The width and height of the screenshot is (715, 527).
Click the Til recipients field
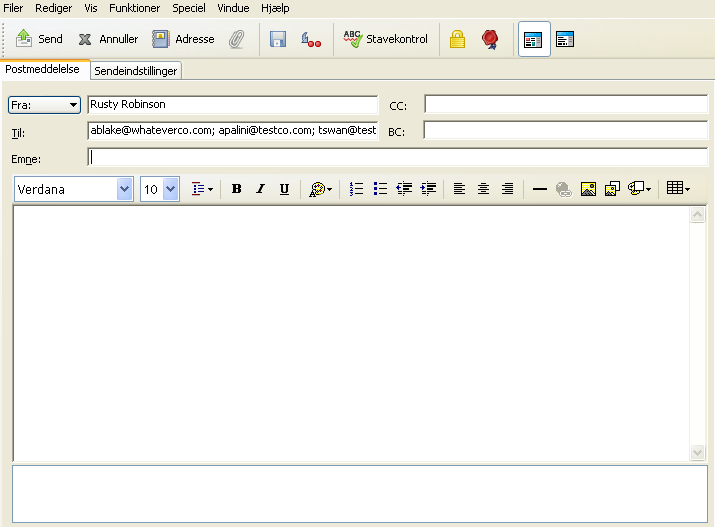coord(233,131)
